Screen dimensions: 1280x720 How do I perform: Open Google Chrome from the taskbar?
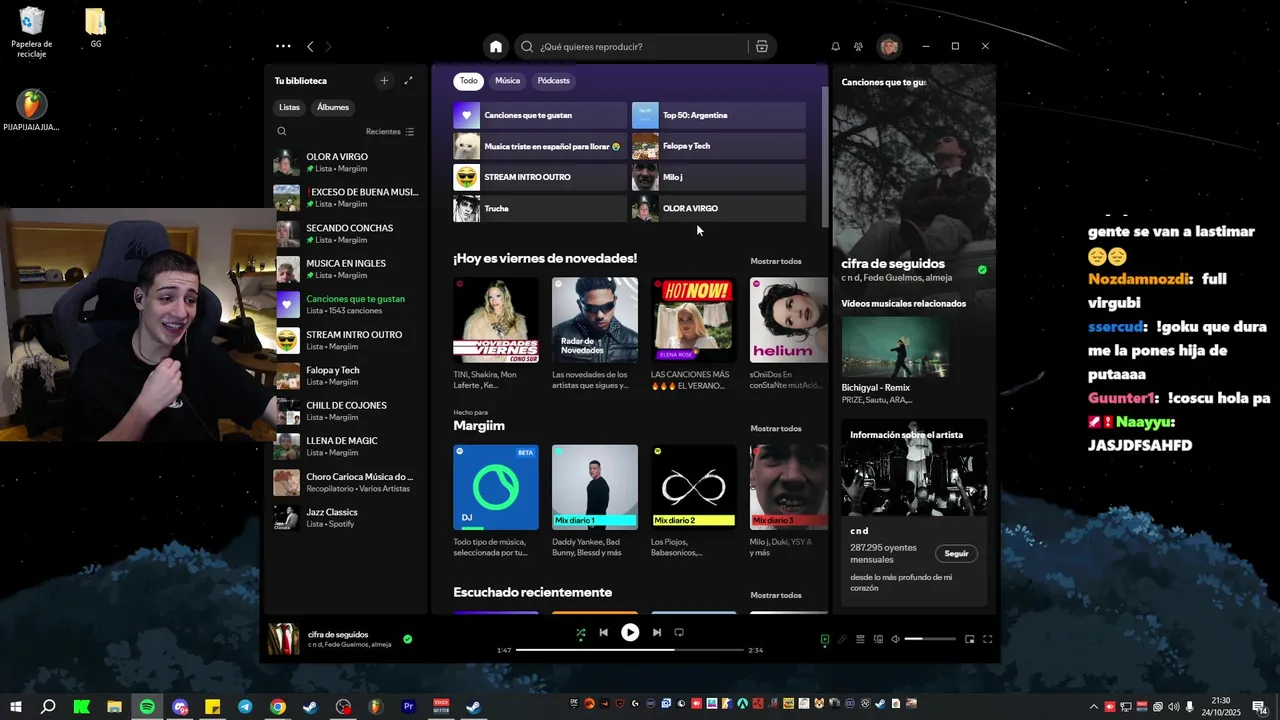point(278,707)
